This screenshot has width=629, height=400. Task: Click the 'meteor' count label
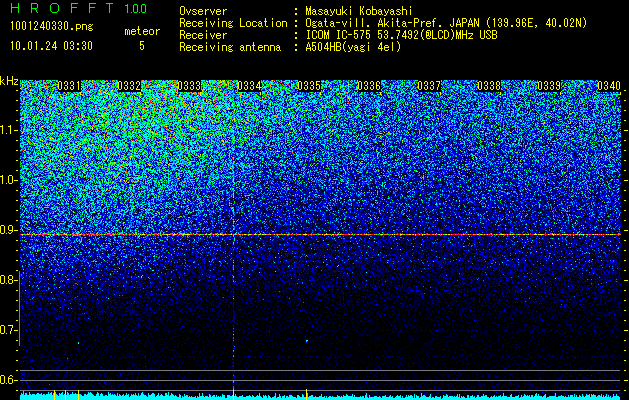point(142,31)
